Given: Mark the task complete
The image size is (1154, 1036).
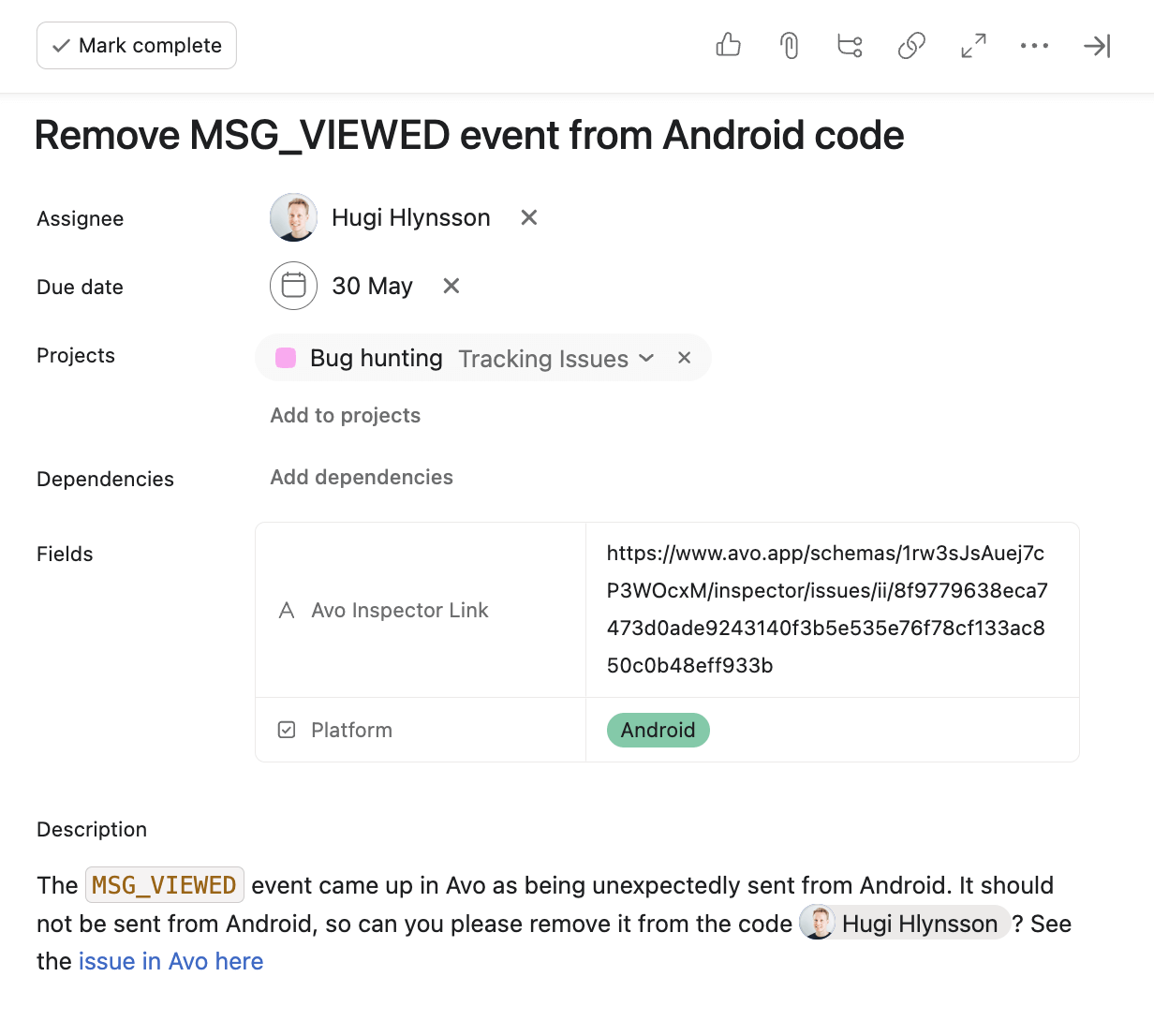Looking at the screenshot, I should (136, 45).
